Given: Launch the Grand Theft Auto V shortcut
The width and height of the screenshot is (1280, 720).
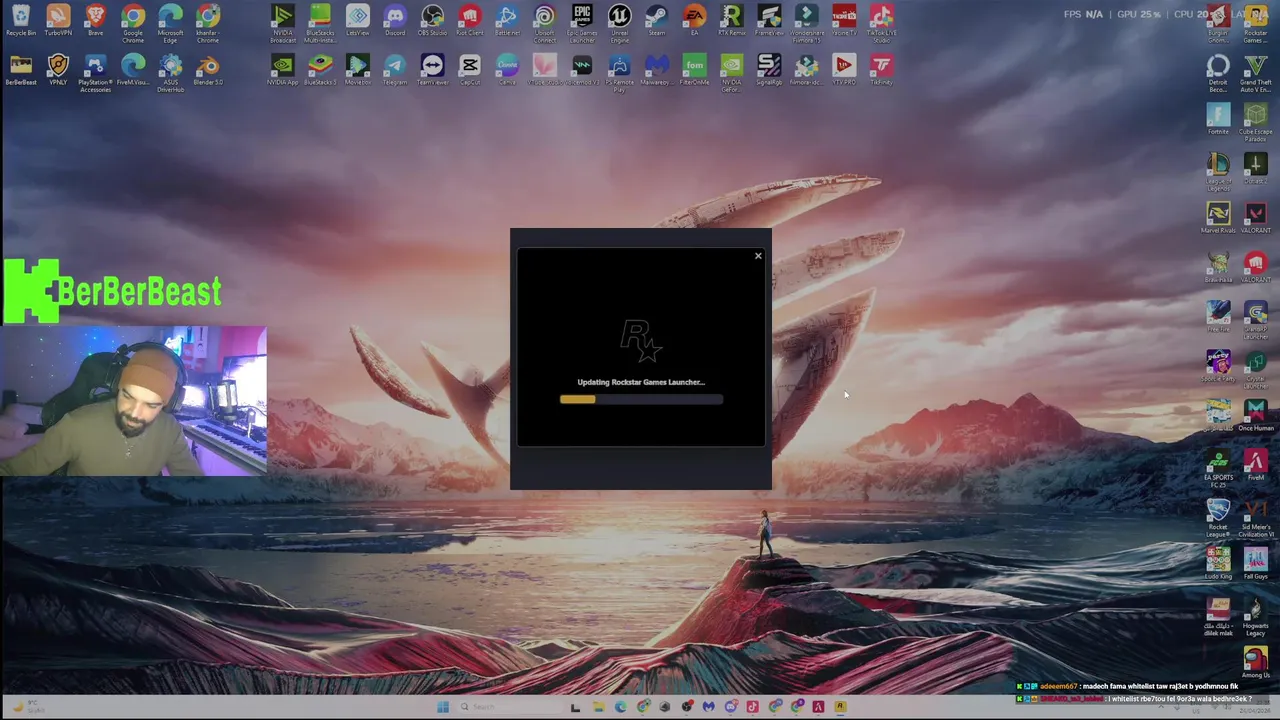Looking at the screenshot, I should pyautogui.click(x=1255, y=74).
